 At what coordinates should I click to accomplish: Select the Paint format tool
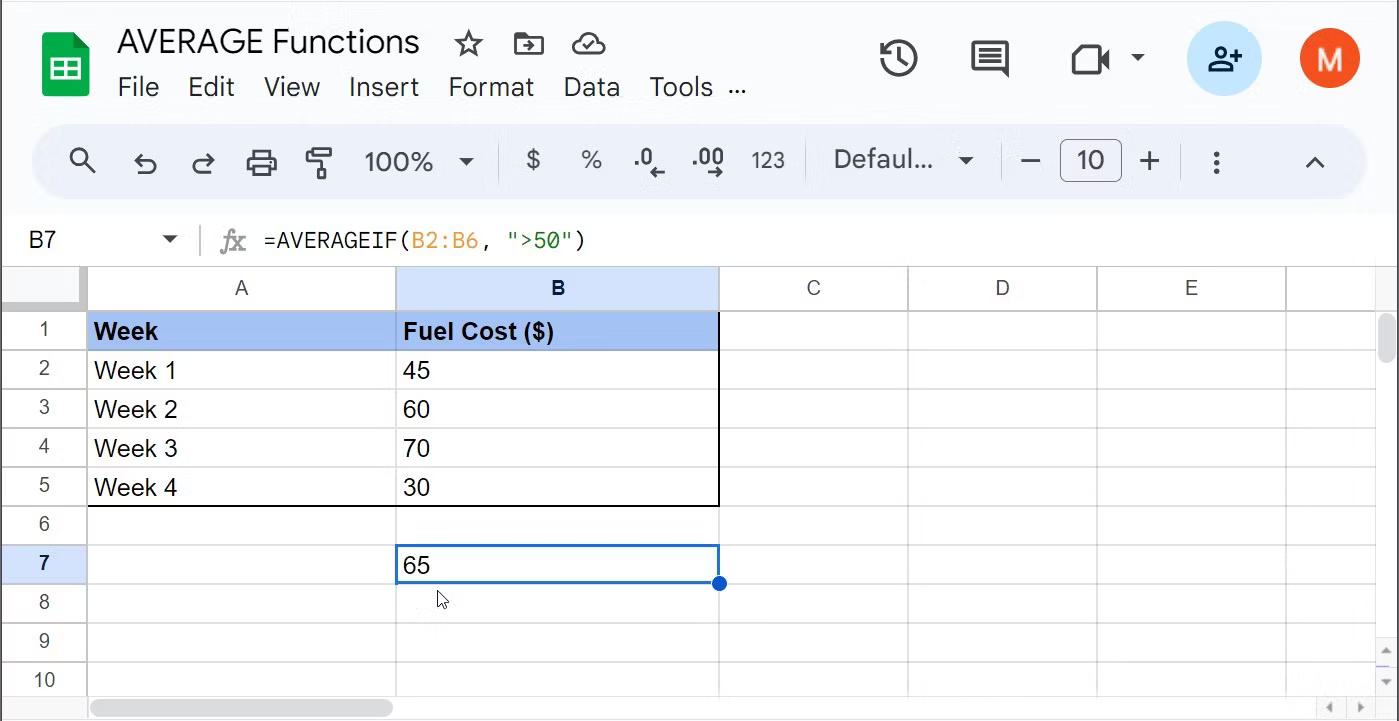pyautogui.click(x=319, y=161)
